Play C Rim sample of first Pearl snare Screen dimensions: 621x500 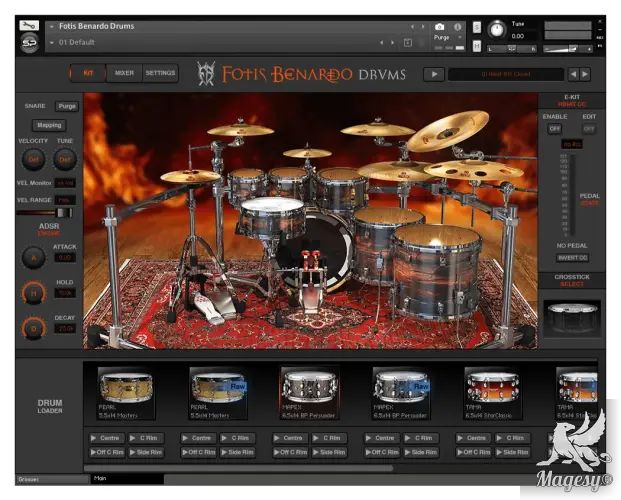pos(145,438)
